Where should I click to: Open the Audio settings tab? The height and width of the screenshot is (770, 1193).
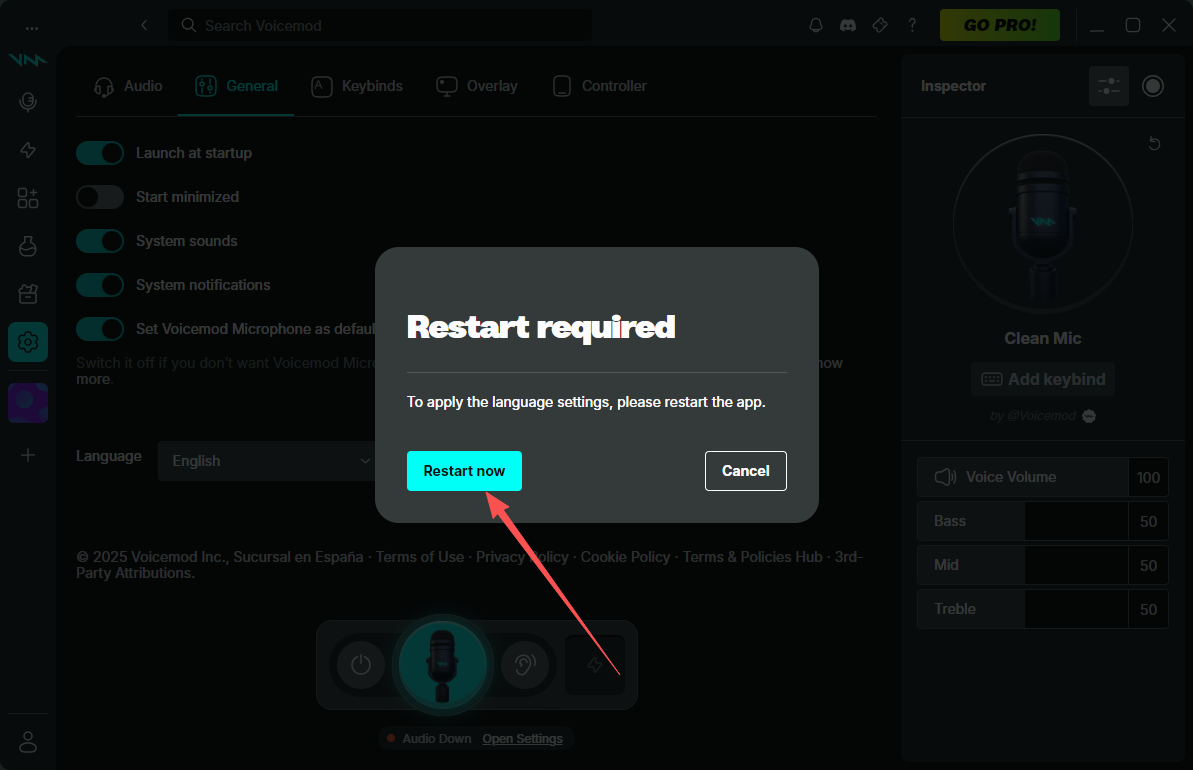pyautogui.click(x=128, y=86)
